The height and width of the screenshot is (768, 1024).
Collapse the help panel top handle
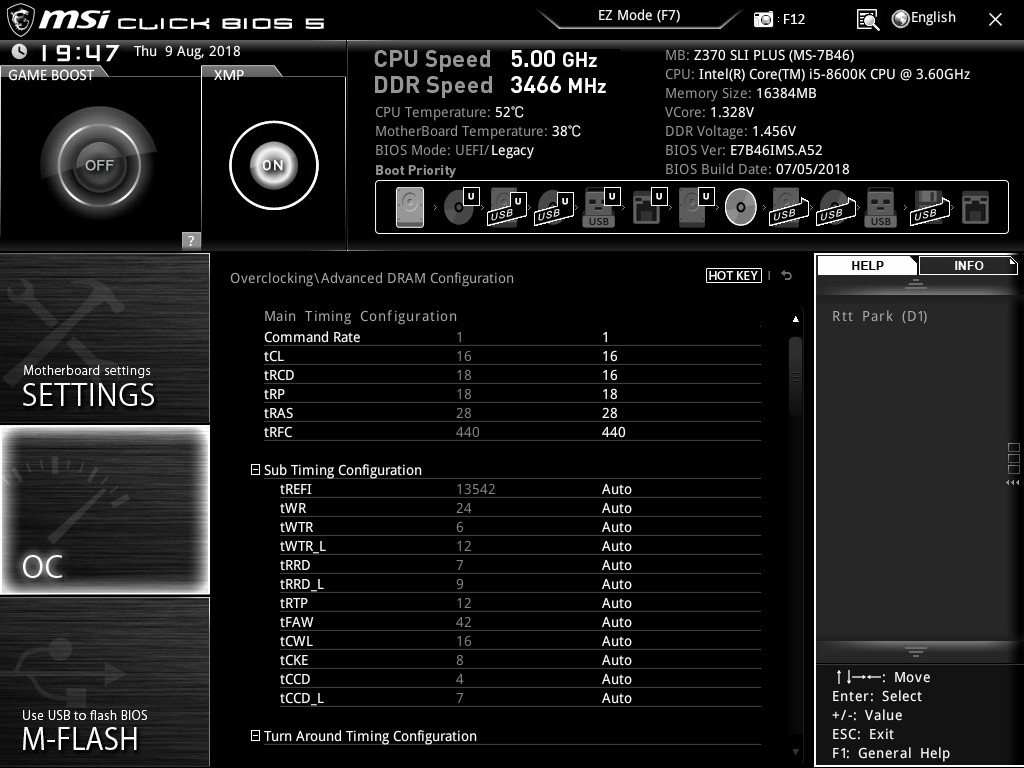point(916,284)
